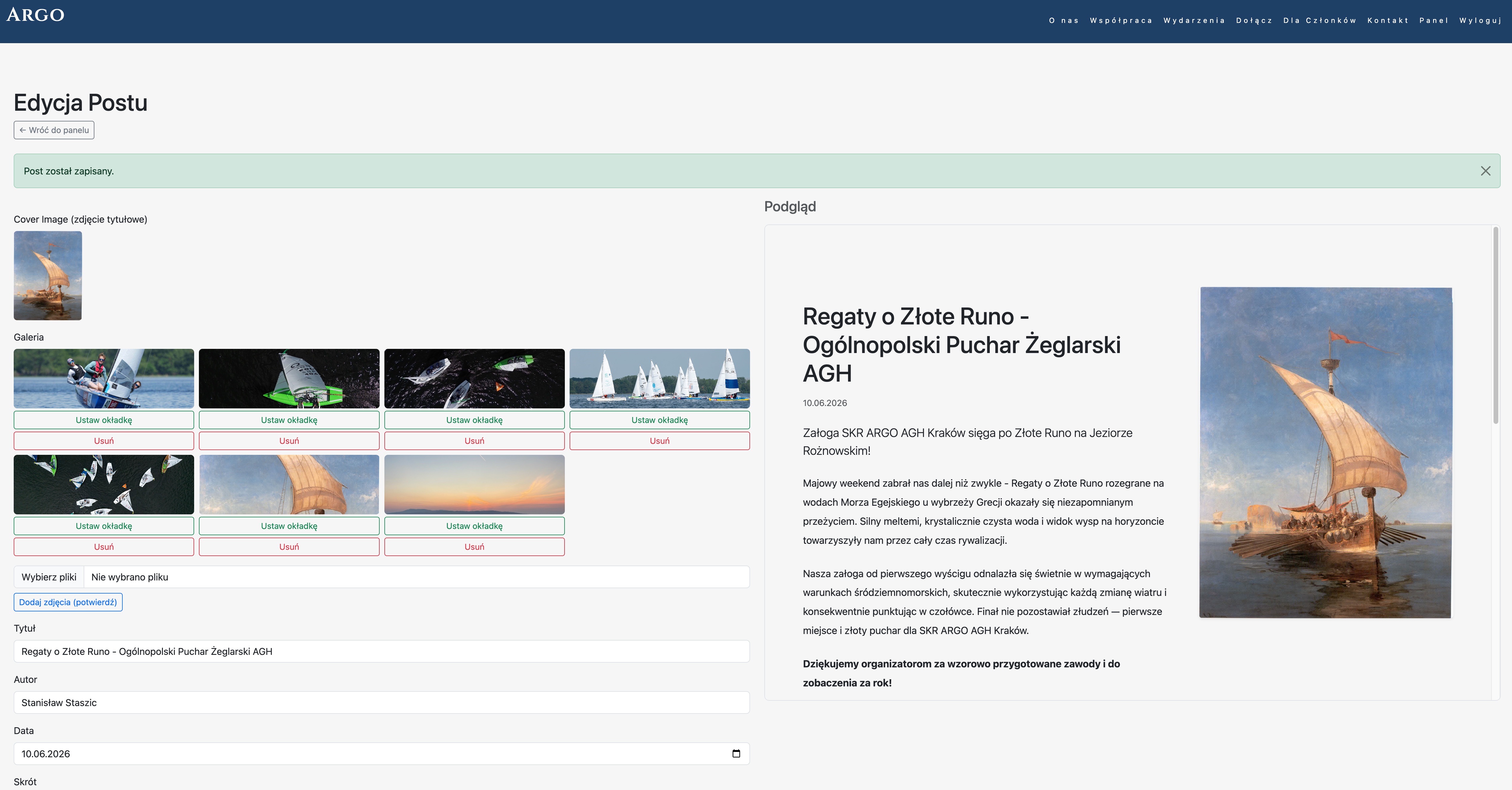Click into the Autor field with Stanisław Staszic
The image size is (1512, 790).
tap(381, 702)
